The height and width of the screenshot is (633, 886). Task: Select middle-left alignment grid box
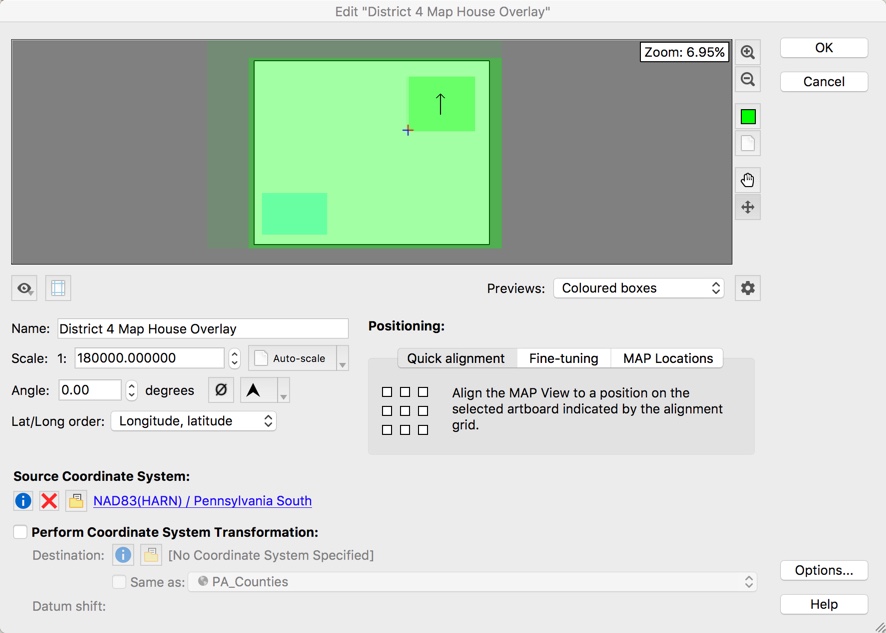(x=387, y=411)
